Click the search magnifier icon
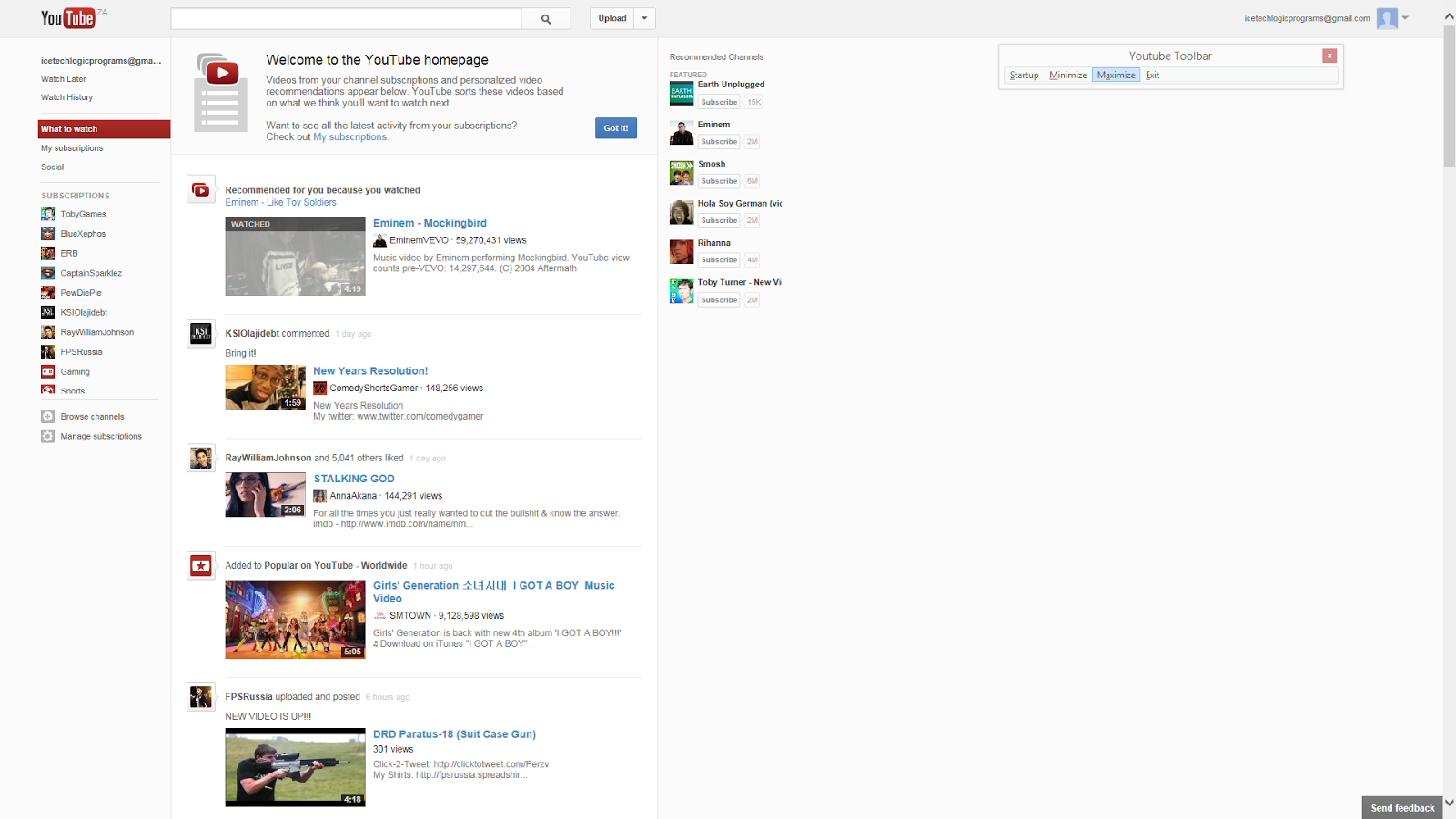1456x819 pixels. [546, 18]
